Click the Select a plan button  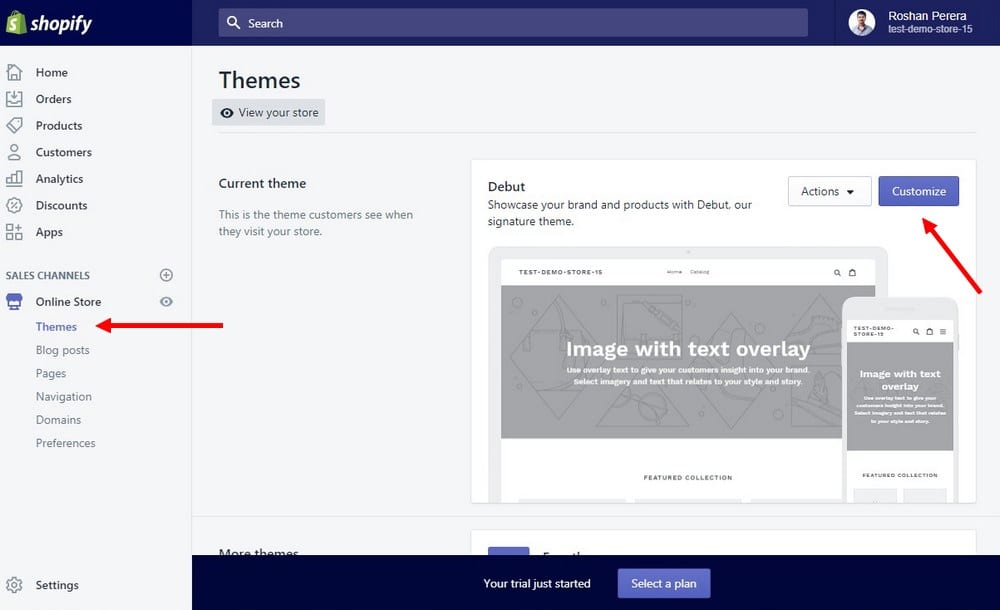[x=663, y=583]
